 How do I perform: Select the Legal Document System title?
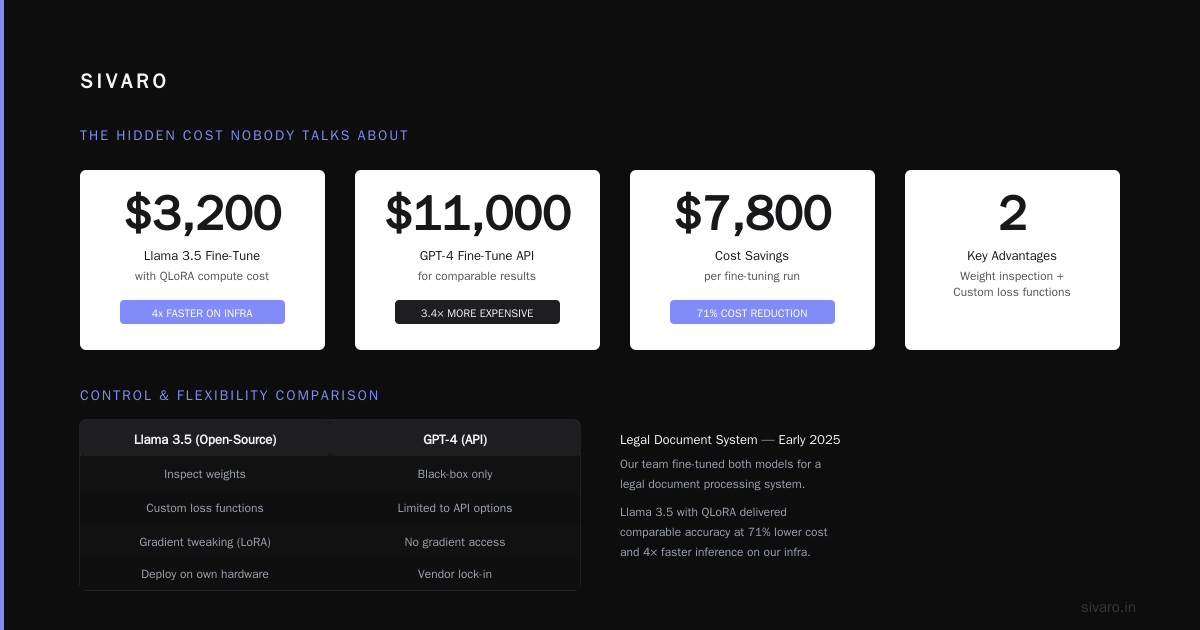(730, 439)
